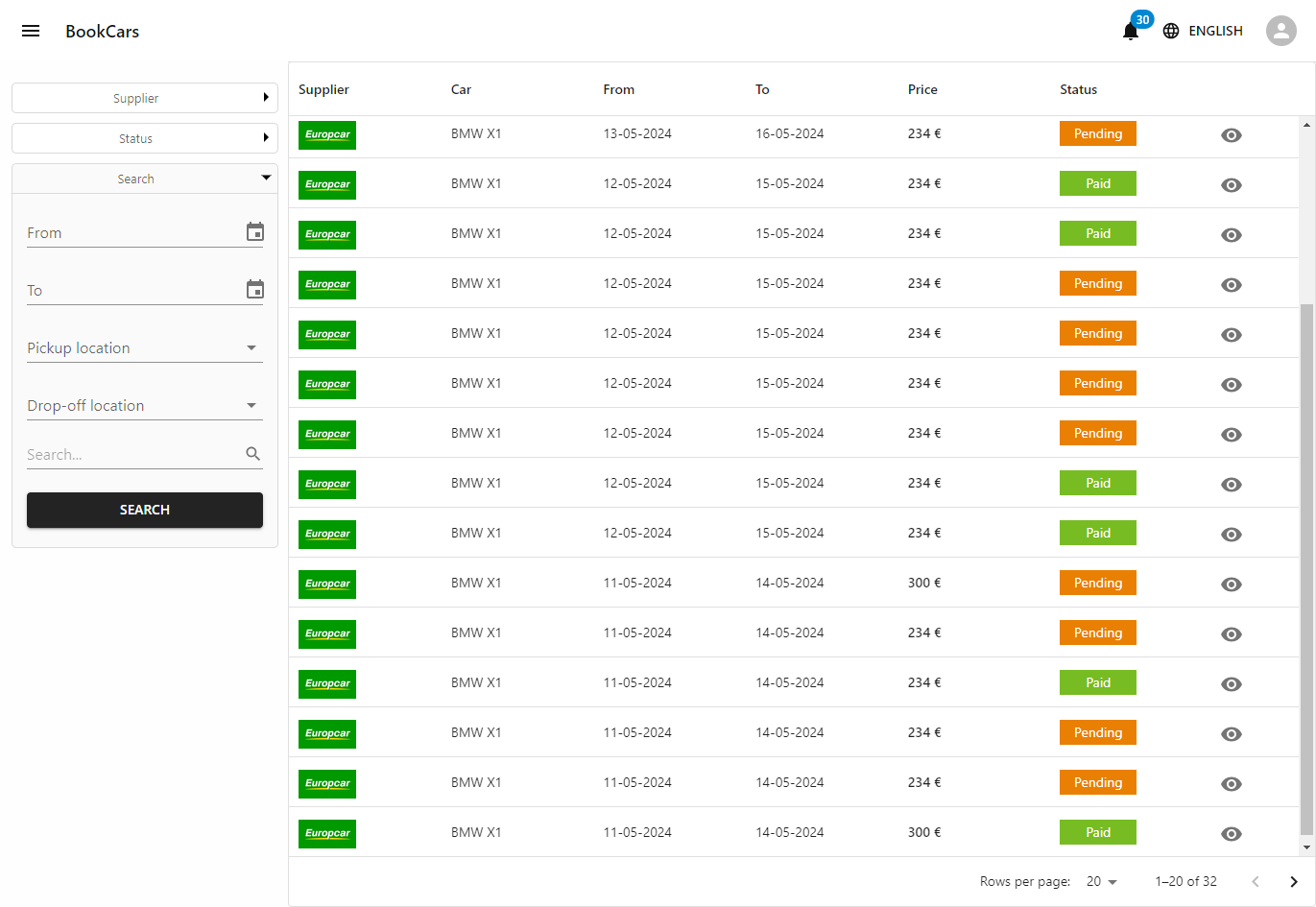Click the Rows per page label
The height and width of the screenshot is (907, 1316).
coord(1025,881)
